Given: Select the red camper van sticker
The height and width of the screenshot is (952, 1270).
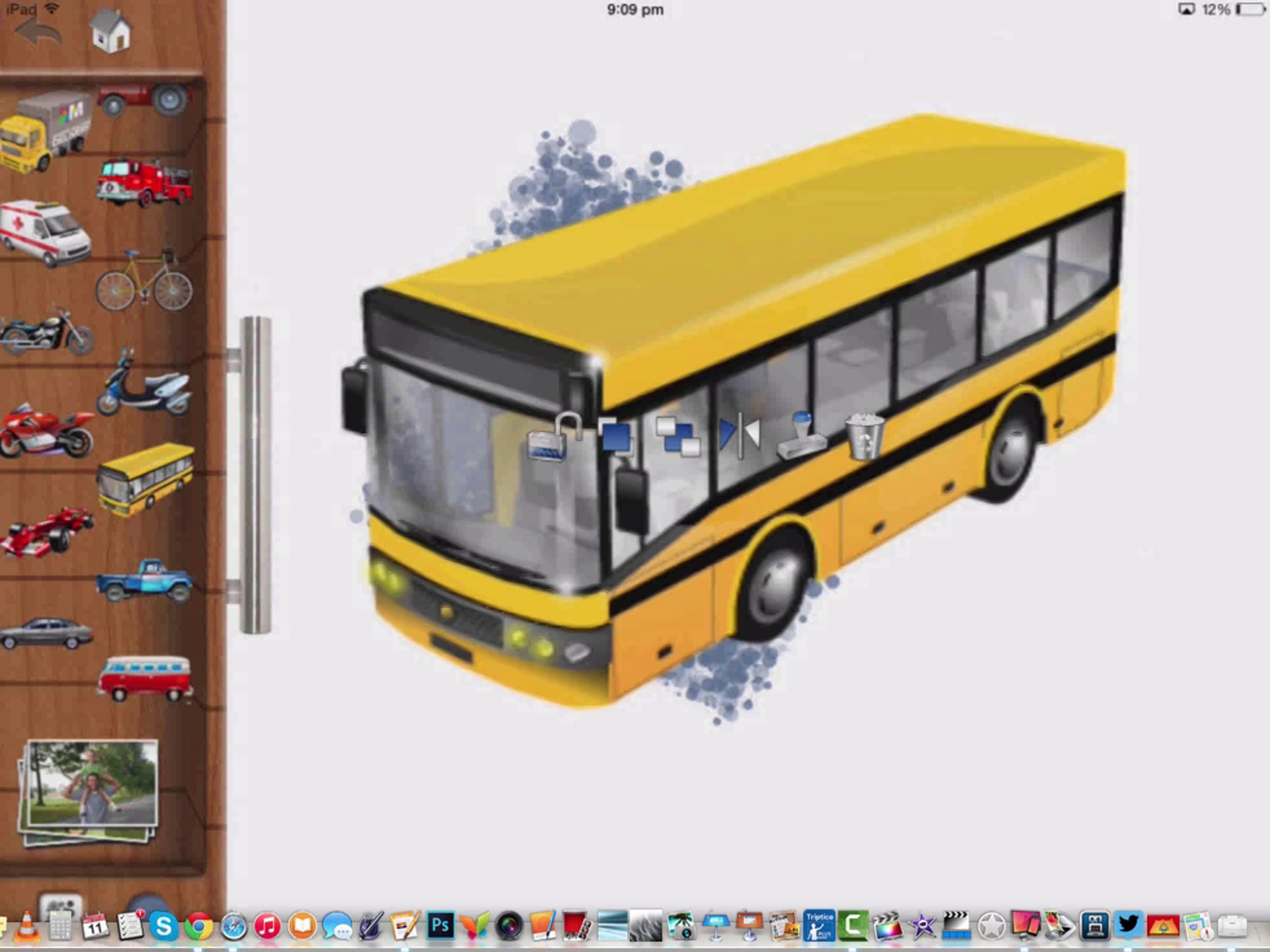Looking at the screenshot, I should tap(144, 679).
